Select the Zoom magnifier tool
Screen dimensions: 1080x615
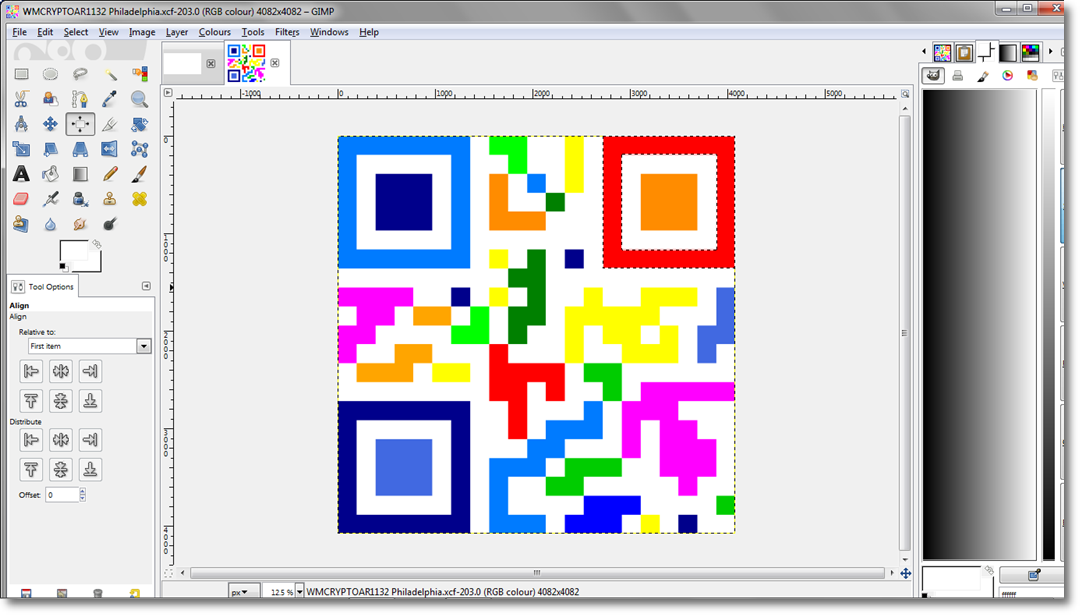click(140, 99)
